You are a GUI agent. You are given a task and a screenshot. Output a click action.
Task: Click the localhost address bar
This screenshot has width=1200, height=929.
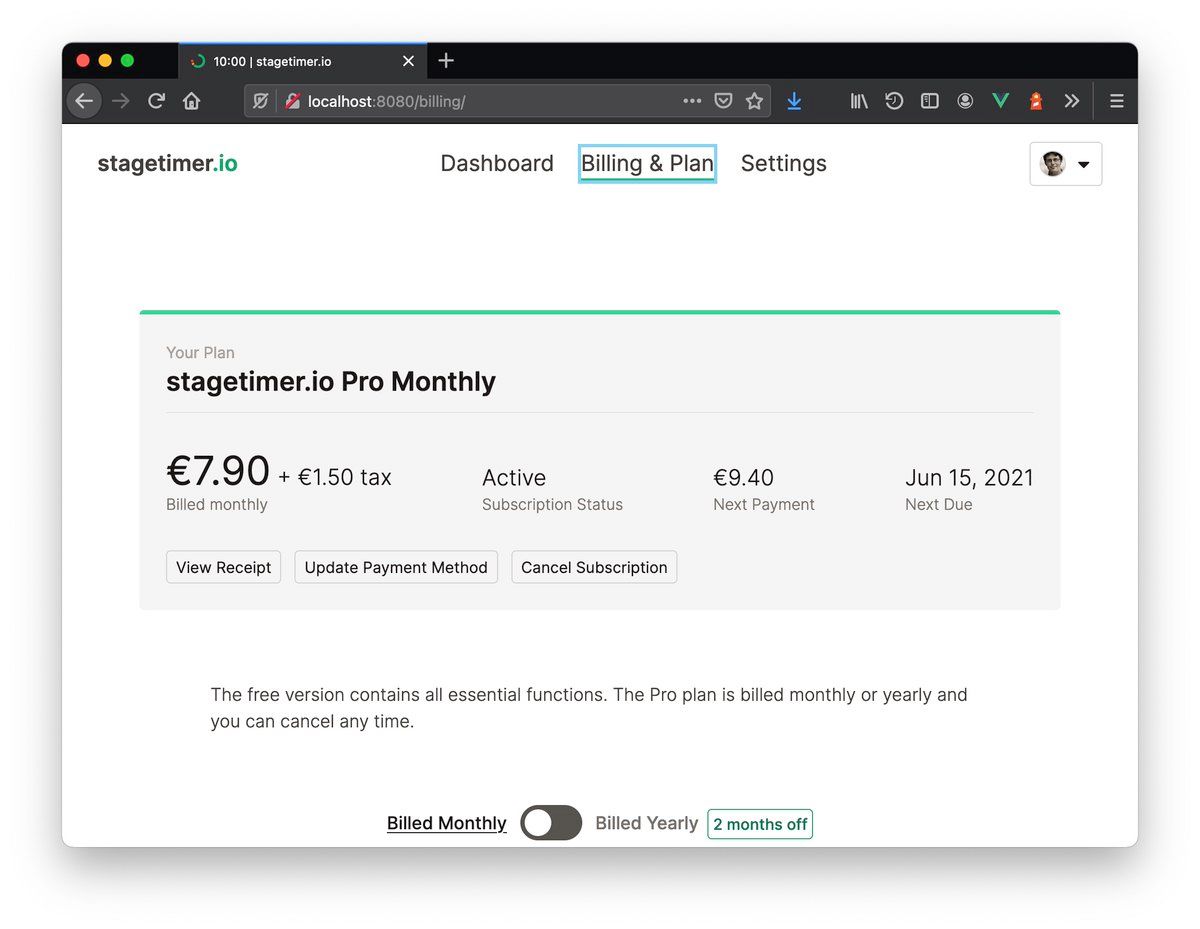480,101
